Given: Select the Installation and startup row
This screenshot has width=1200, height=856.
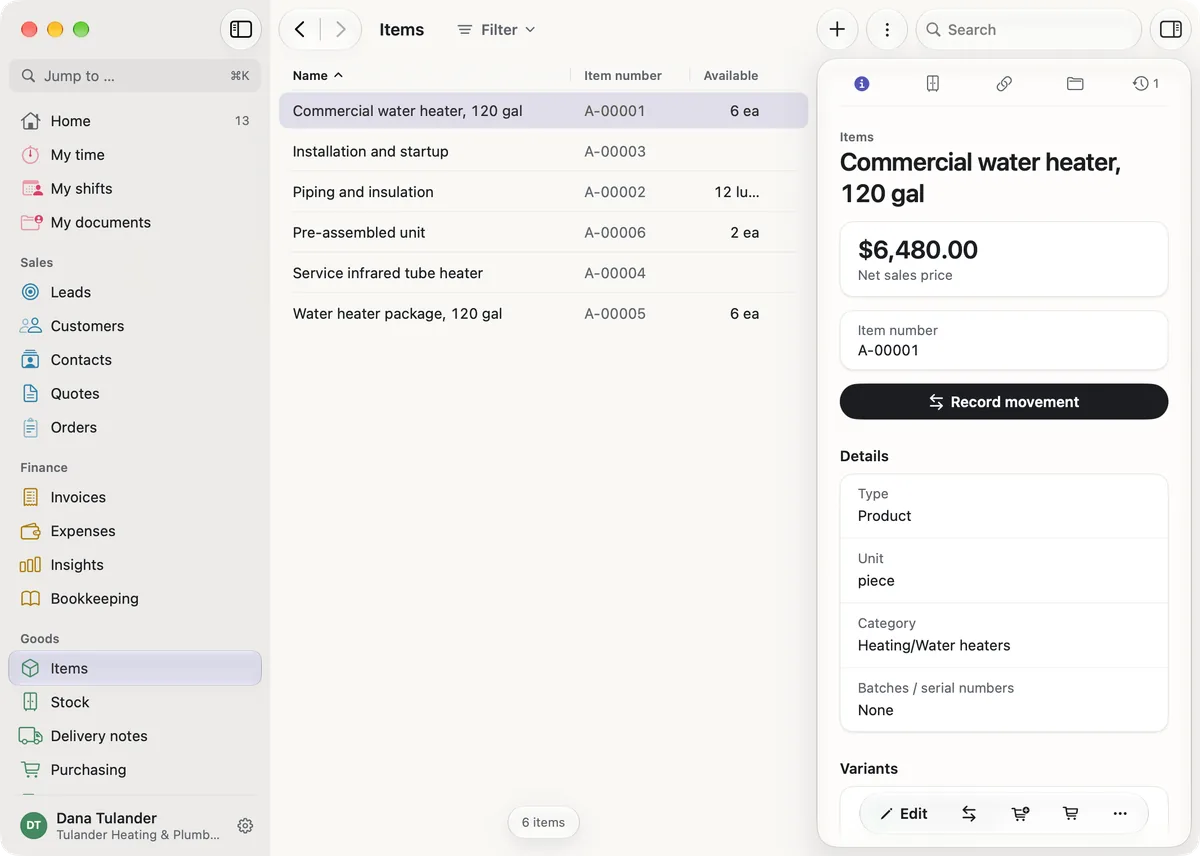Looking at the screenshot, I should (x=543, y=152).
